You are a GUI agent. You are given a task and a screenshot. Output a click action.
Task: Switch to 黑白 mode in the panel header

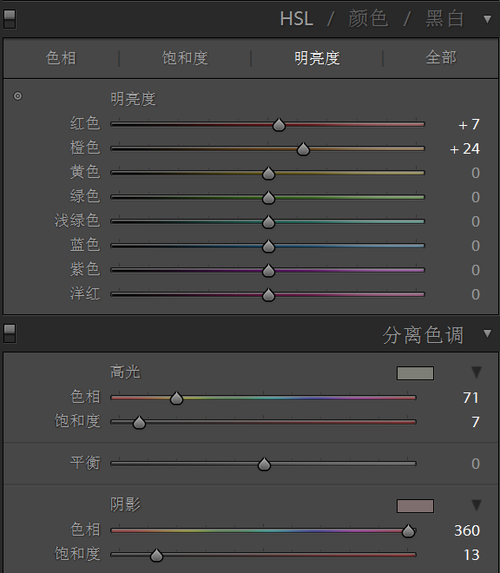click(x=445, y=19)
